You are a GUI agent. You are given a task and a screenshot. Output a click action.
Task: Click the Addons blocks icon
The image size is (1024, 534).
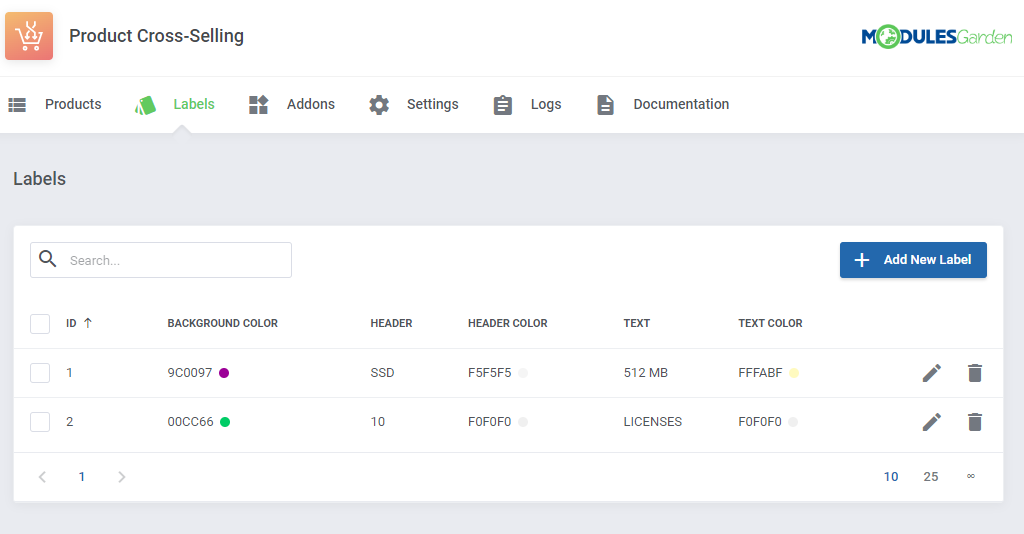259,104
